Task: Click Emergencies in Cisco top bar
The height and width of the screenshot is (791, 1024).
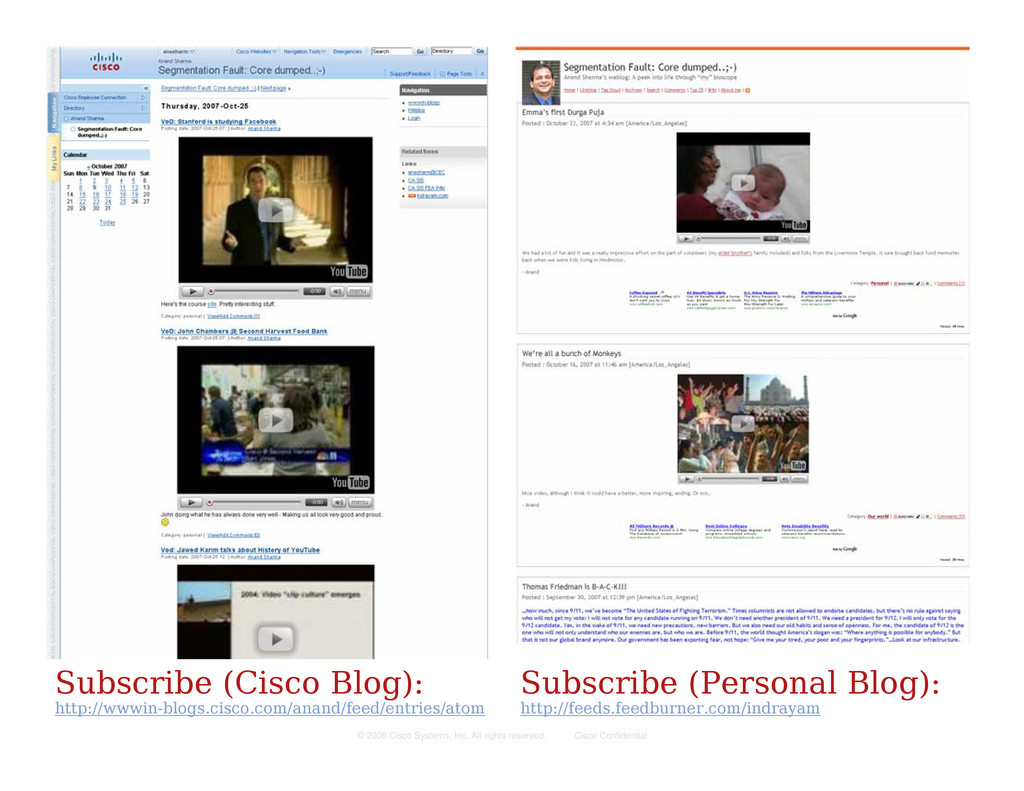Action: [x=347, y=51]
